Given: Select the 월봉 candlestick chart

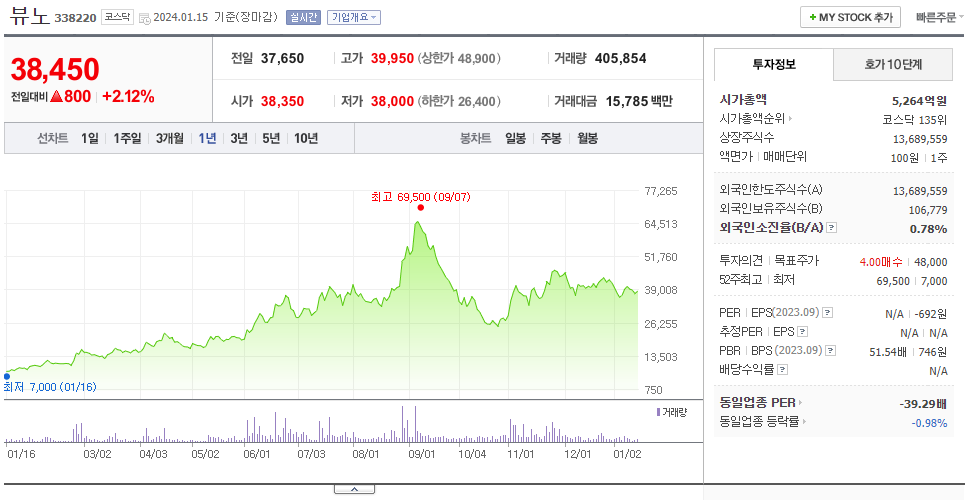Looking at the screenshot, I should [588, 138].
